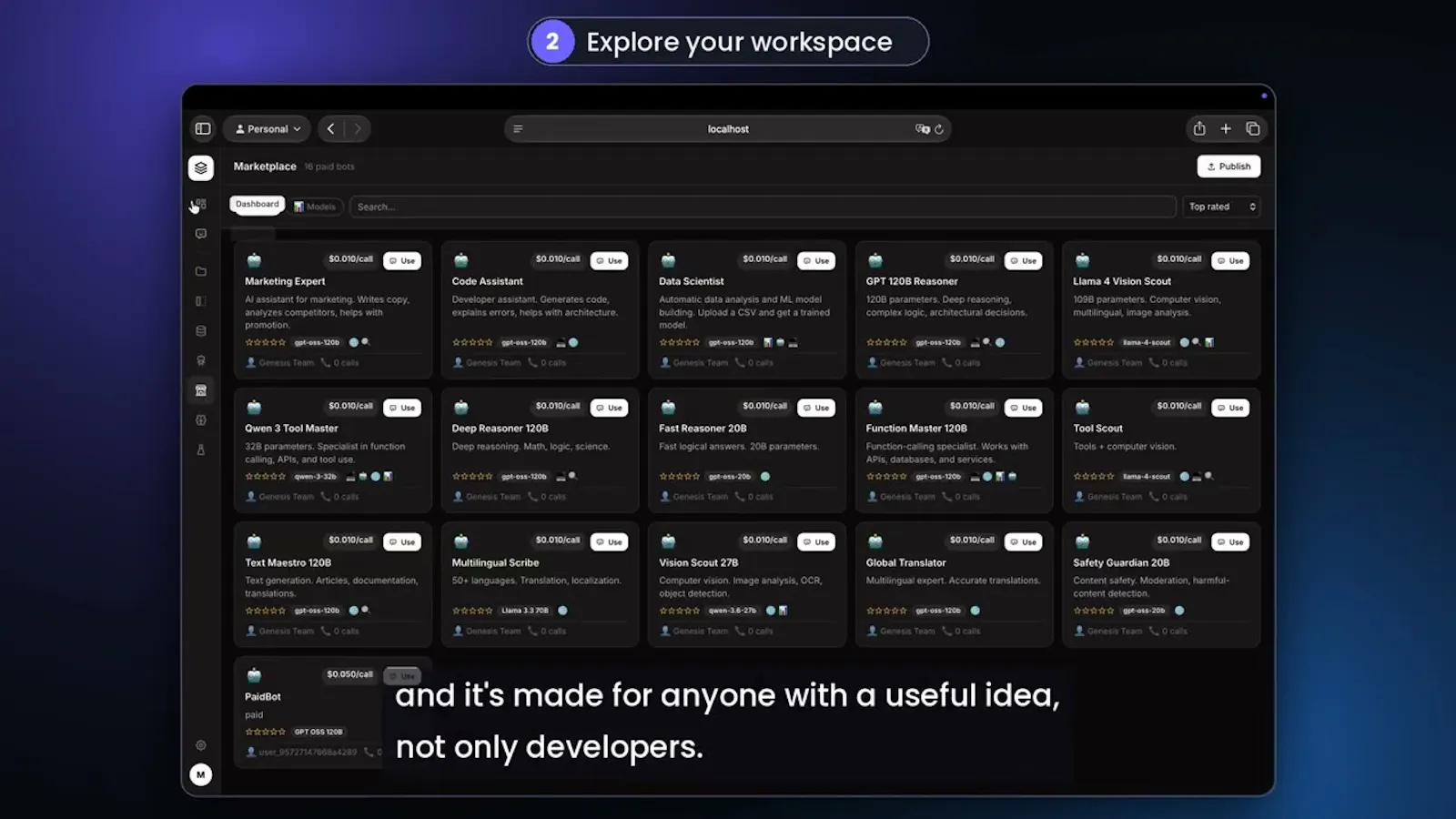
Task: Toggle the Models filter chip
Action: pyautogui.click(x=315, y=207)
